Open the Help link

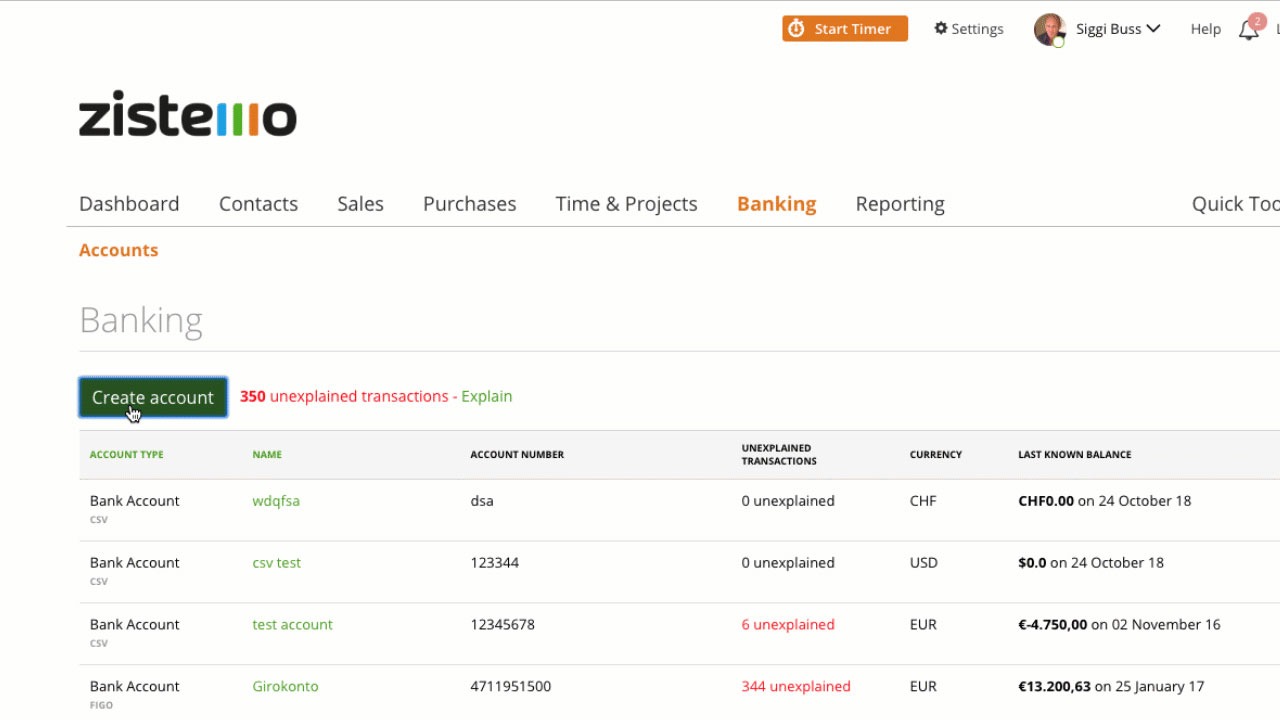click(x=1205, y=29)
